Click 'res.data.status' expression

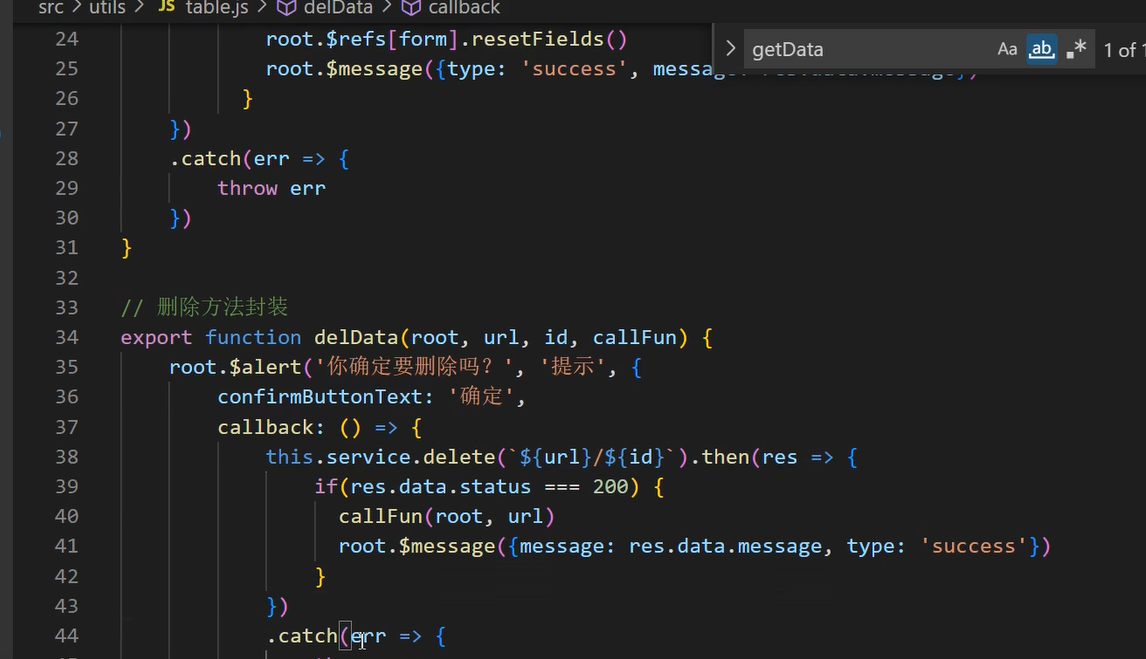(x=441, y=487)
